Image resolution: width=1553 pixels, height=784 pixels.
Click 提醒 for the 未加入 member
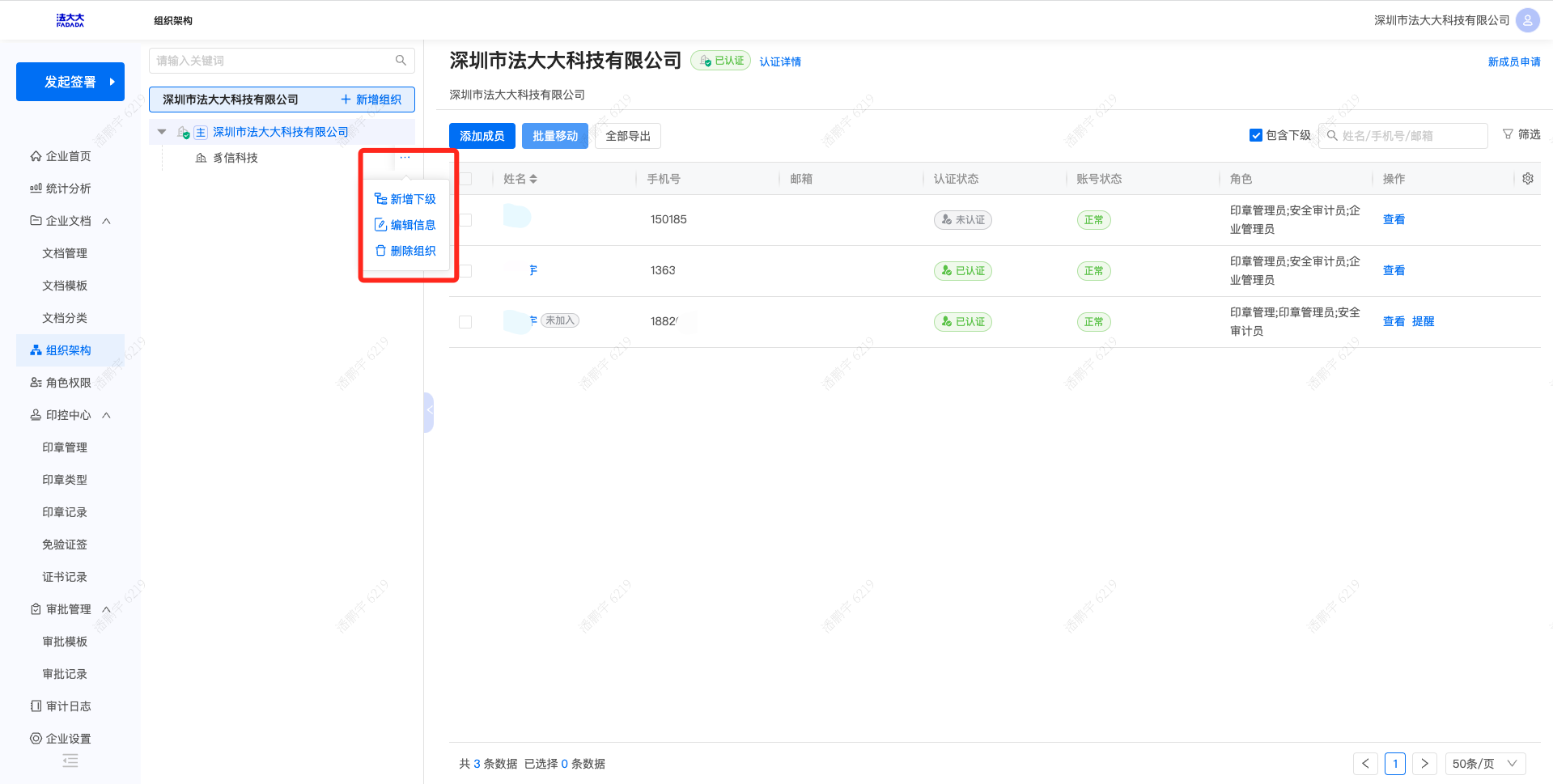tap(1423, 321)
